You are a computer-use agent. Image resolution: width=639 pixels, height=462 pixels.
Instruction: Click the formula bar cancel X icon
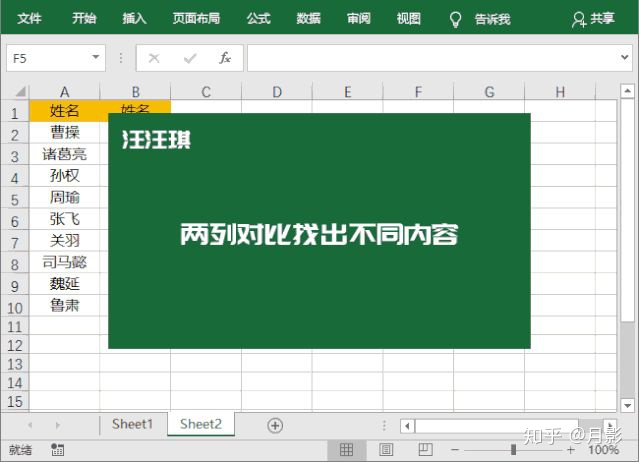(154, 58)
